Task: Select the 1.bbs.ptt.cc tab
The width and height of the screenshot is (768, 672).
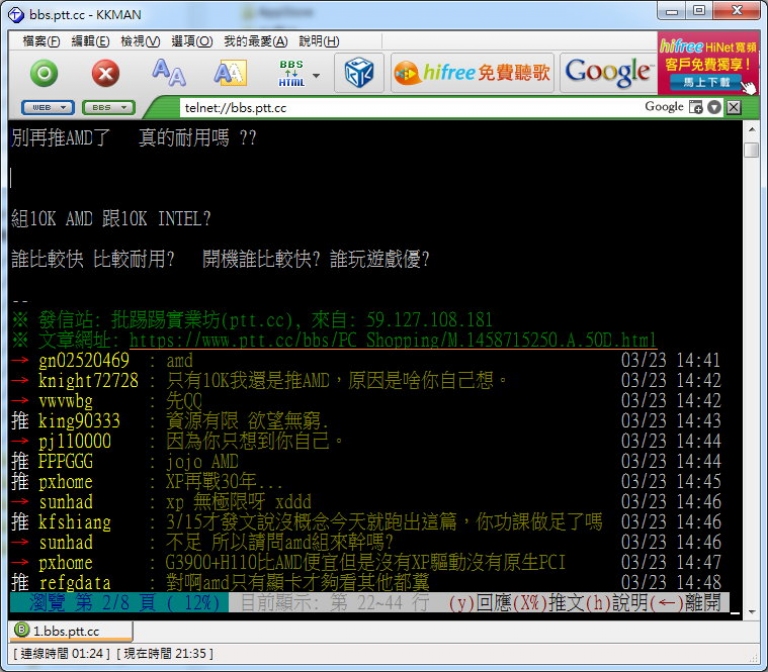Action: pos(71,631)
